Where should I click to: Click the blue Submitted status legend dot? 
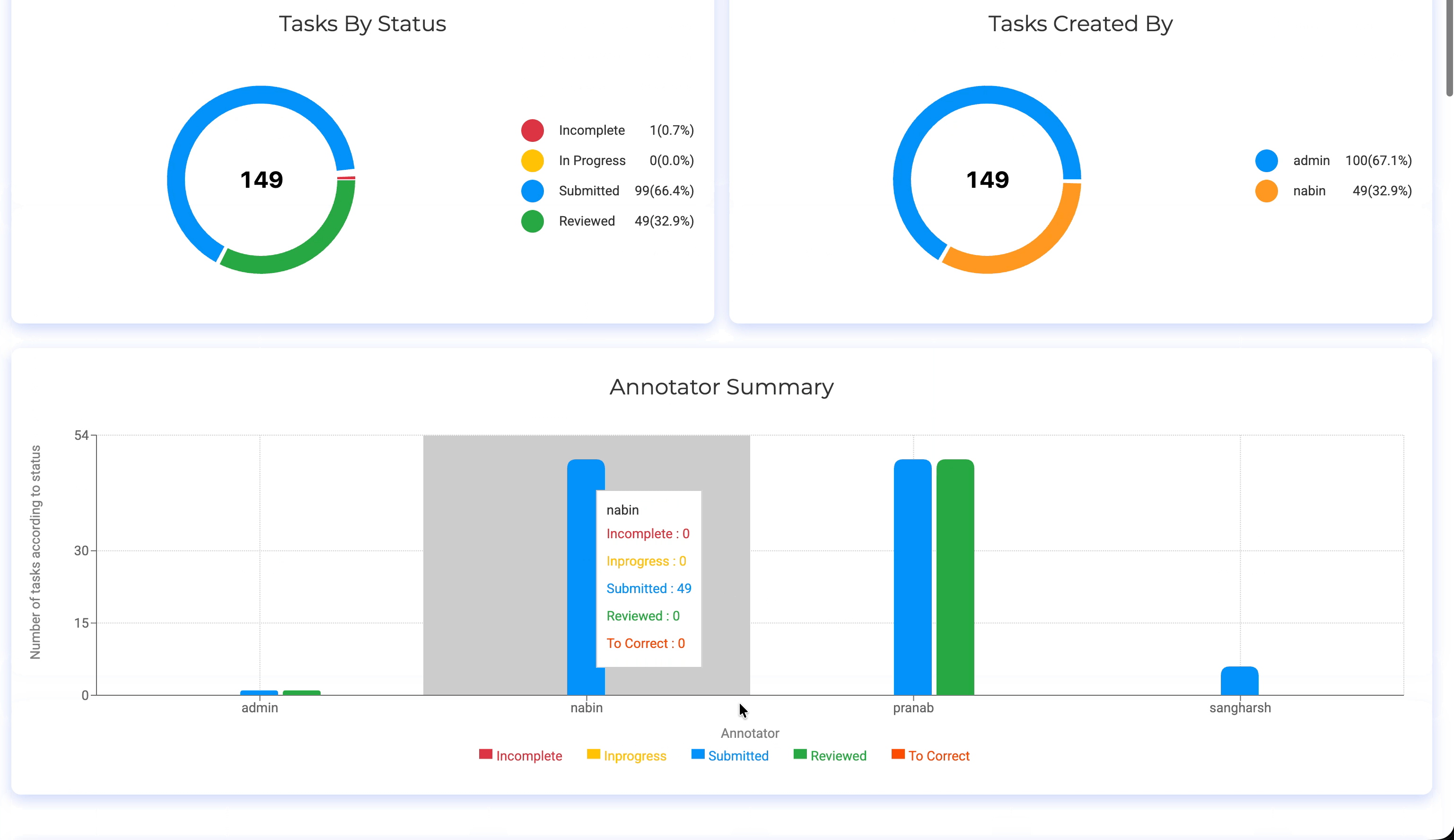pyautogui.click(x=532, y=191)
